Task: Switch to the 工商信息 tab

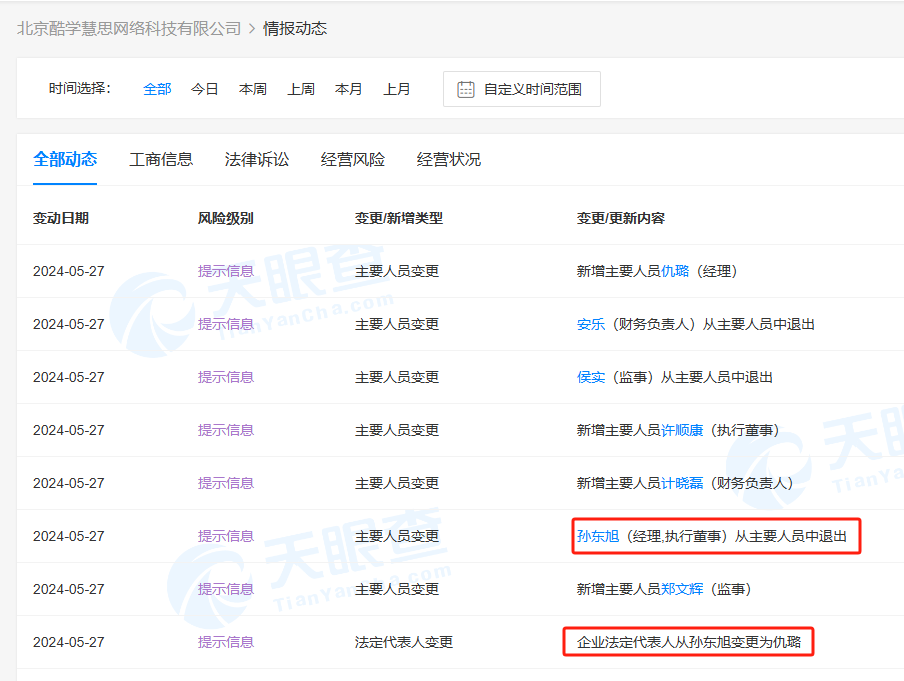Action: click(161, 159)
